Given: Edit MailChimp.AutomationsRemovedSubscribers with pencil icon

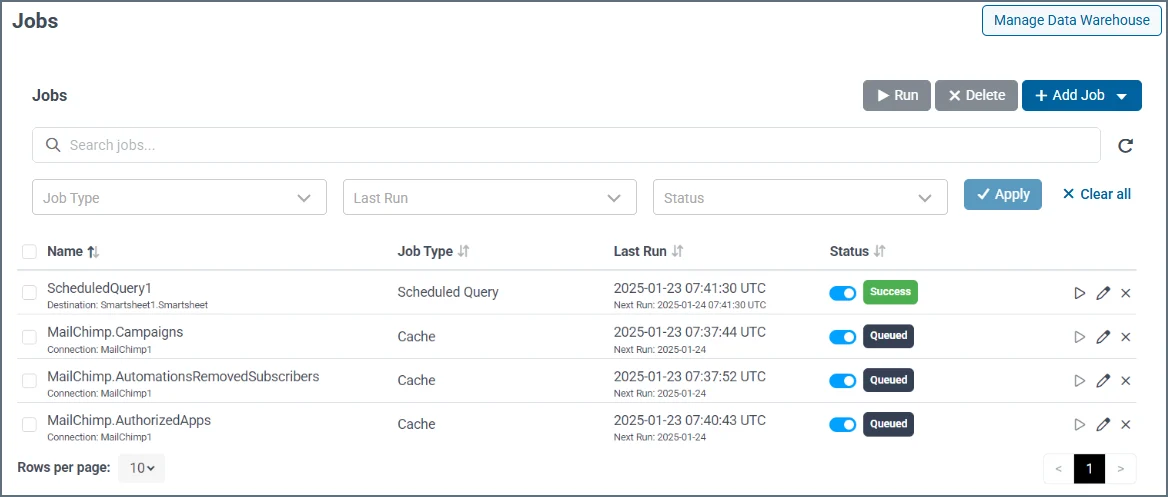Looking at the screenshot, I should (x=1103, y=381).
